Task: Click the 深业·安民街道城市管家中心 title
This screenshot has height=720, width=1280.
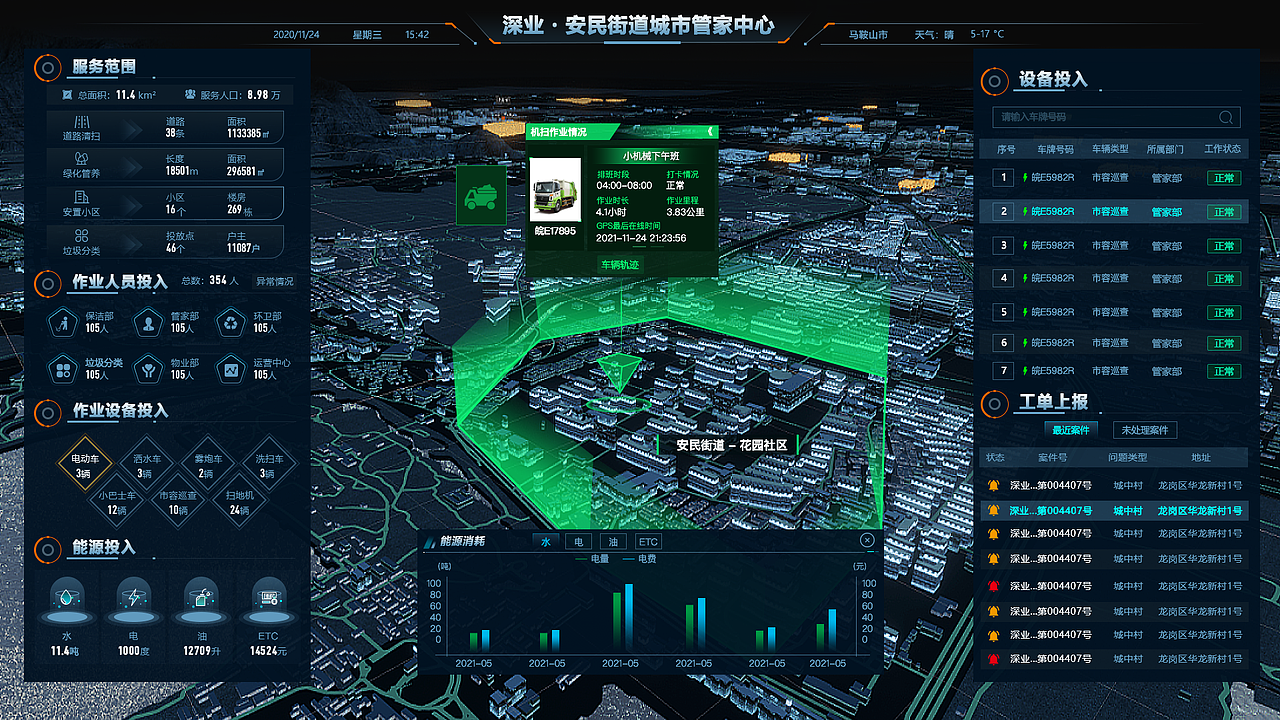Action: pos(638,25)
